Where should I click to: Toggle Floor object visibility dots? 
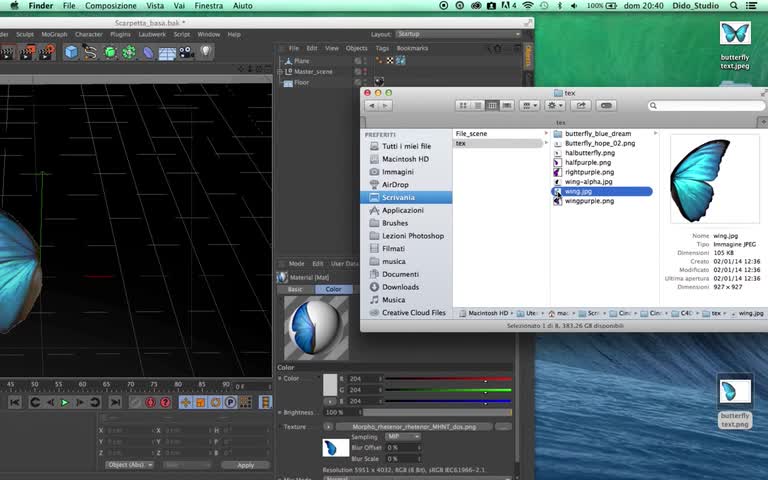pyautogui.click(x=365, y=82)
